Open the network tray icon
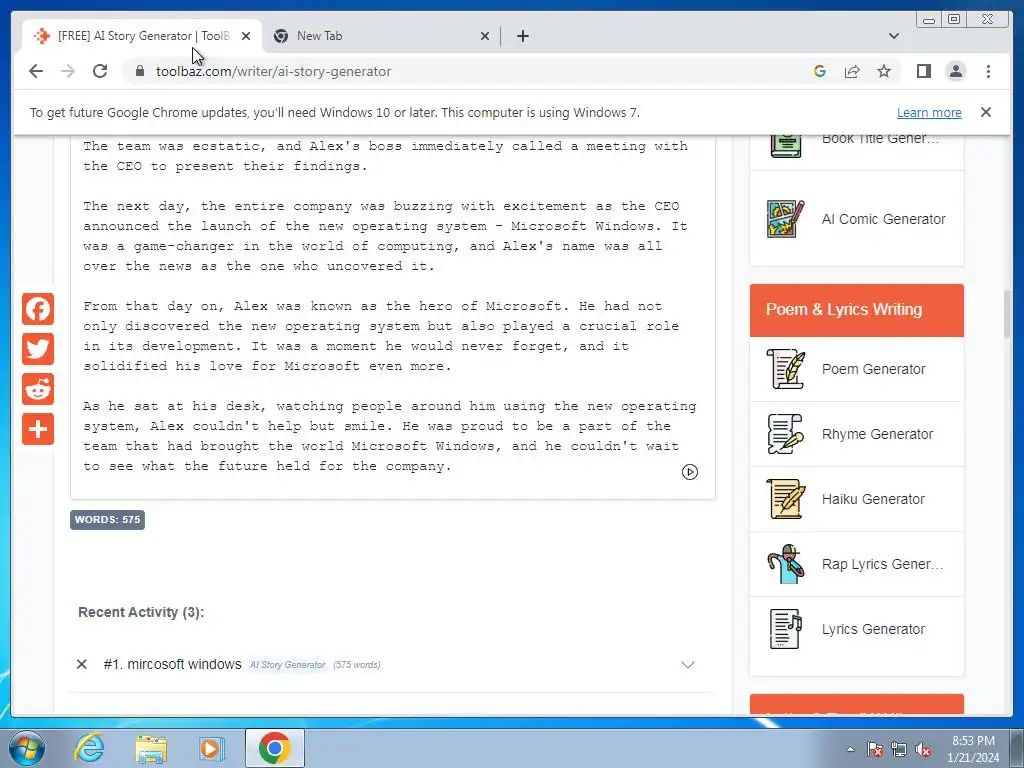Viewport: 1024px width, 768px height. pos(899,749)
